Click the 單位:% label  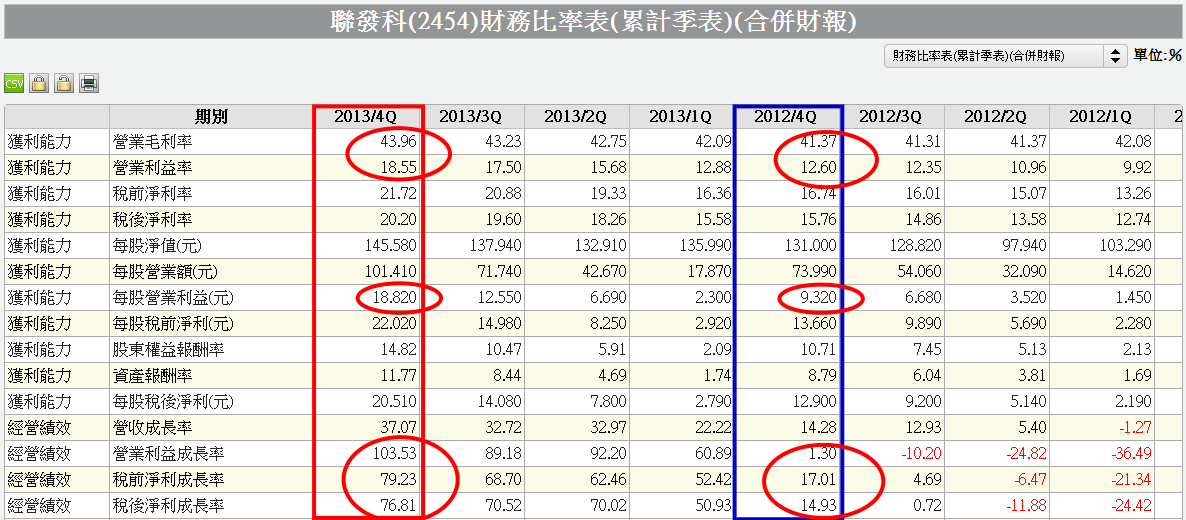(1157, 55)
